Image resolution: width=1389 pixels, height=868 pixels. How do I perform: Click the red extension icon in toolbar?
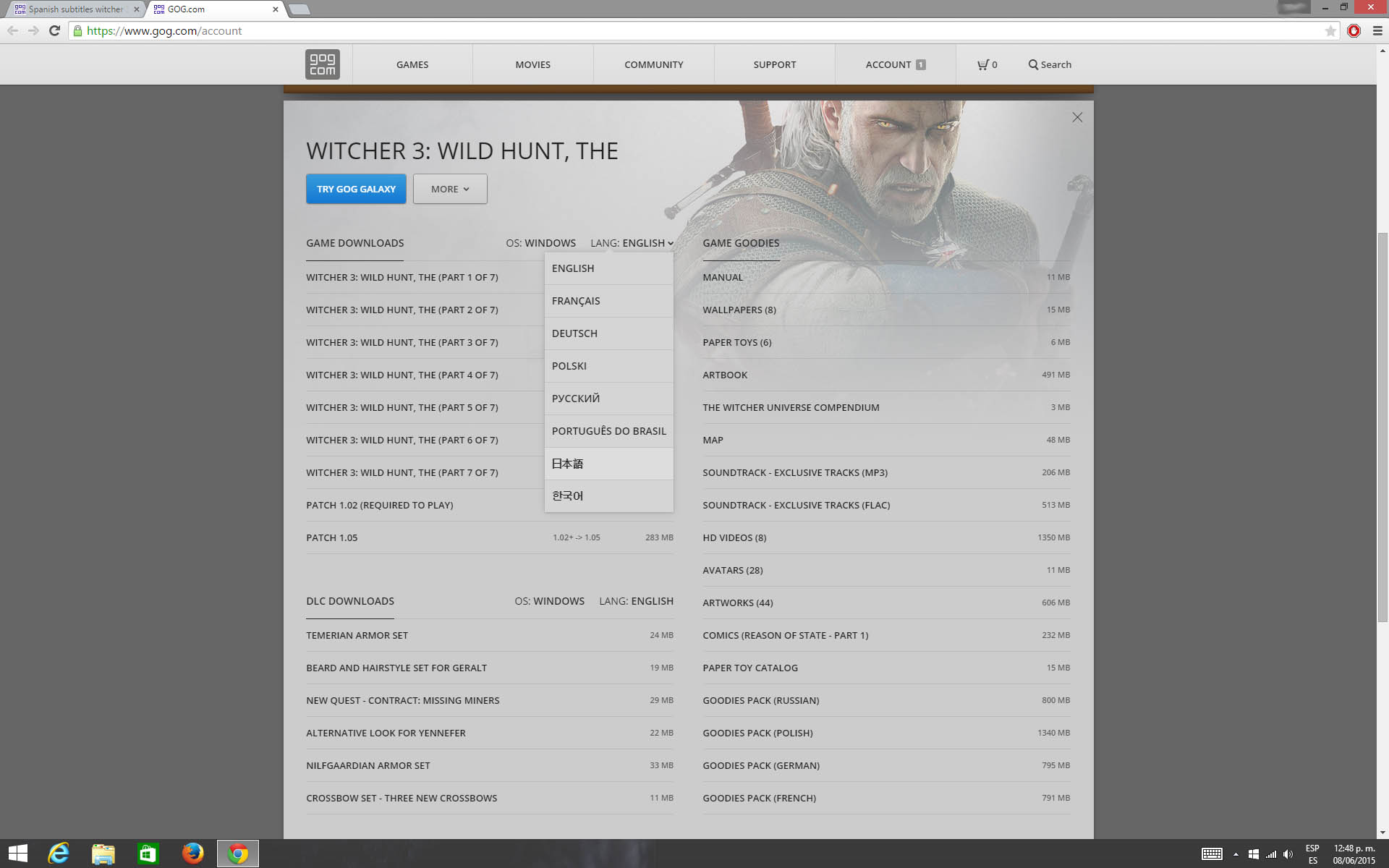pyautogui.click(x=1354, y=30)
